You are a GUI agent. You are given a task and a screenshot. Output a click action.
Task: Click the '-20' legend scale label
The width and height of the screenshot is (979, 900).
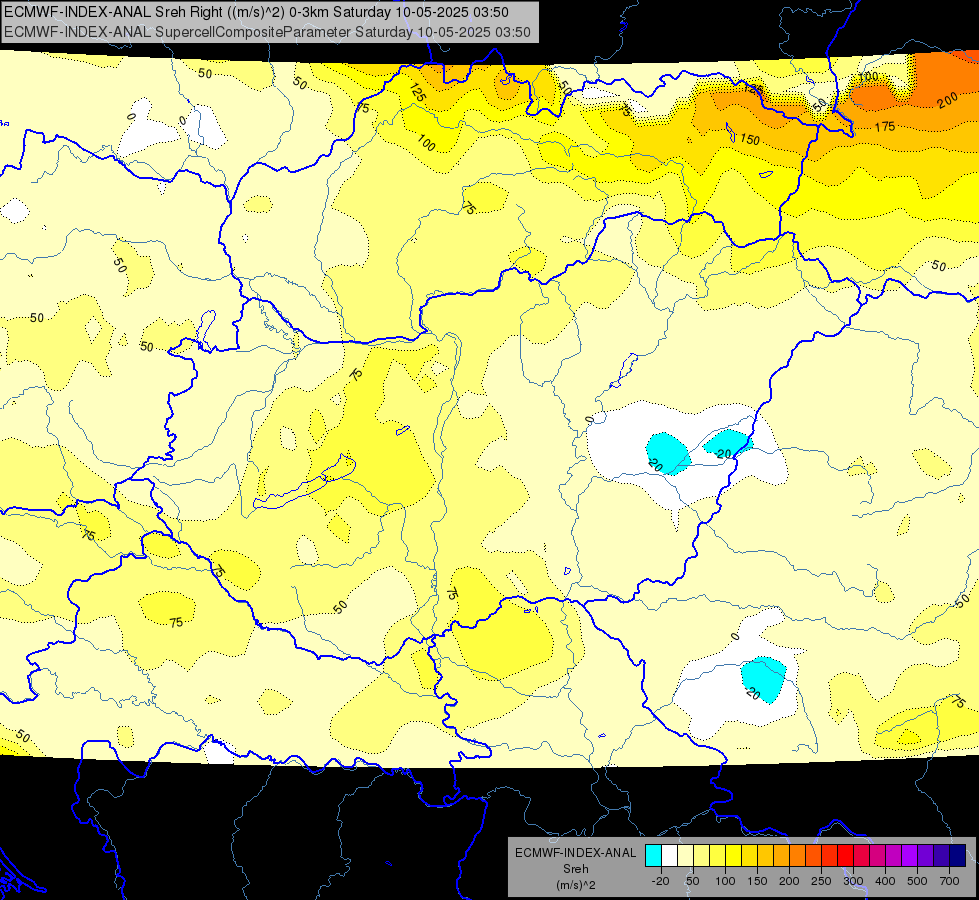[661, 881]
